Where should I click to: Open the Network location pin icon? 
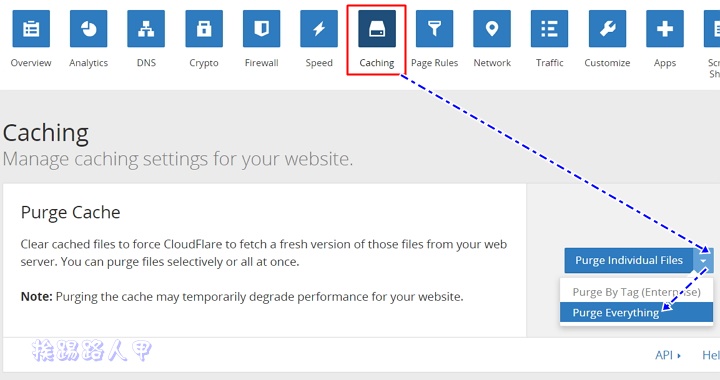492,28
